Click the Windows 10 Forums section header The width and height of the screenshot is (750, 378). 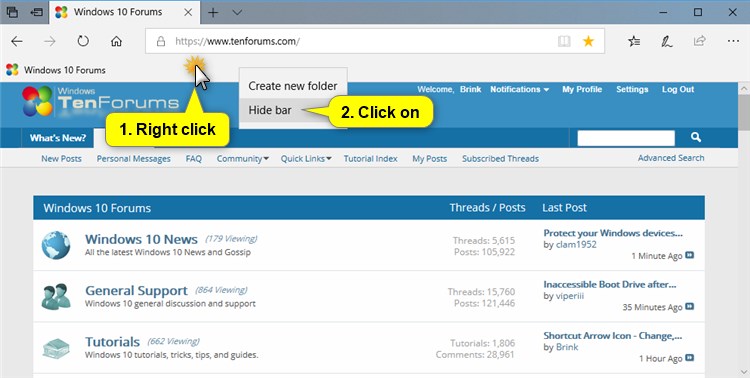pyautogui.click(x=97, y=208)
